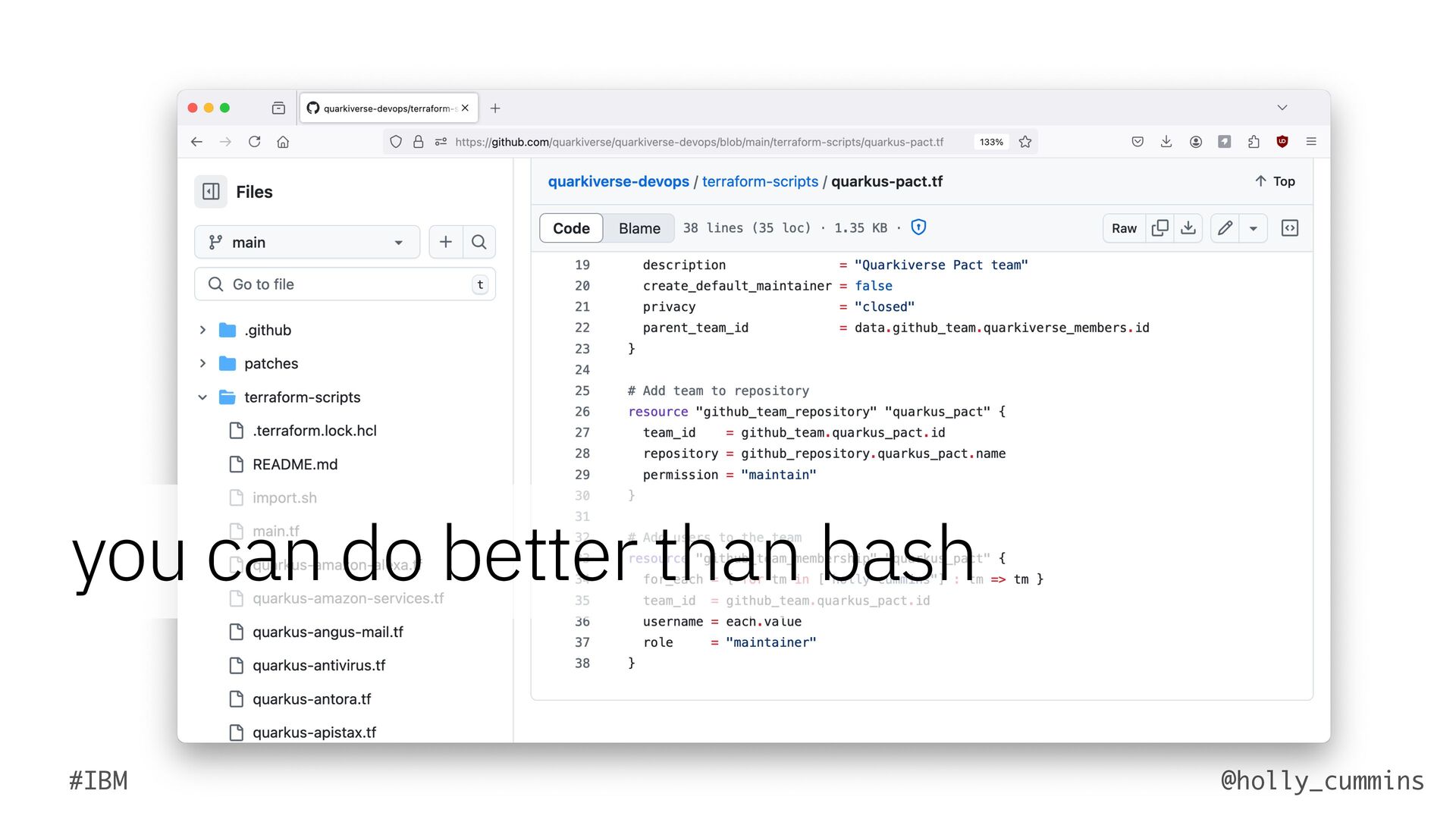This screenshot has height=819, width=1456.
Task: Open more edit options dropdown arrow
Action: (1254, 228)
